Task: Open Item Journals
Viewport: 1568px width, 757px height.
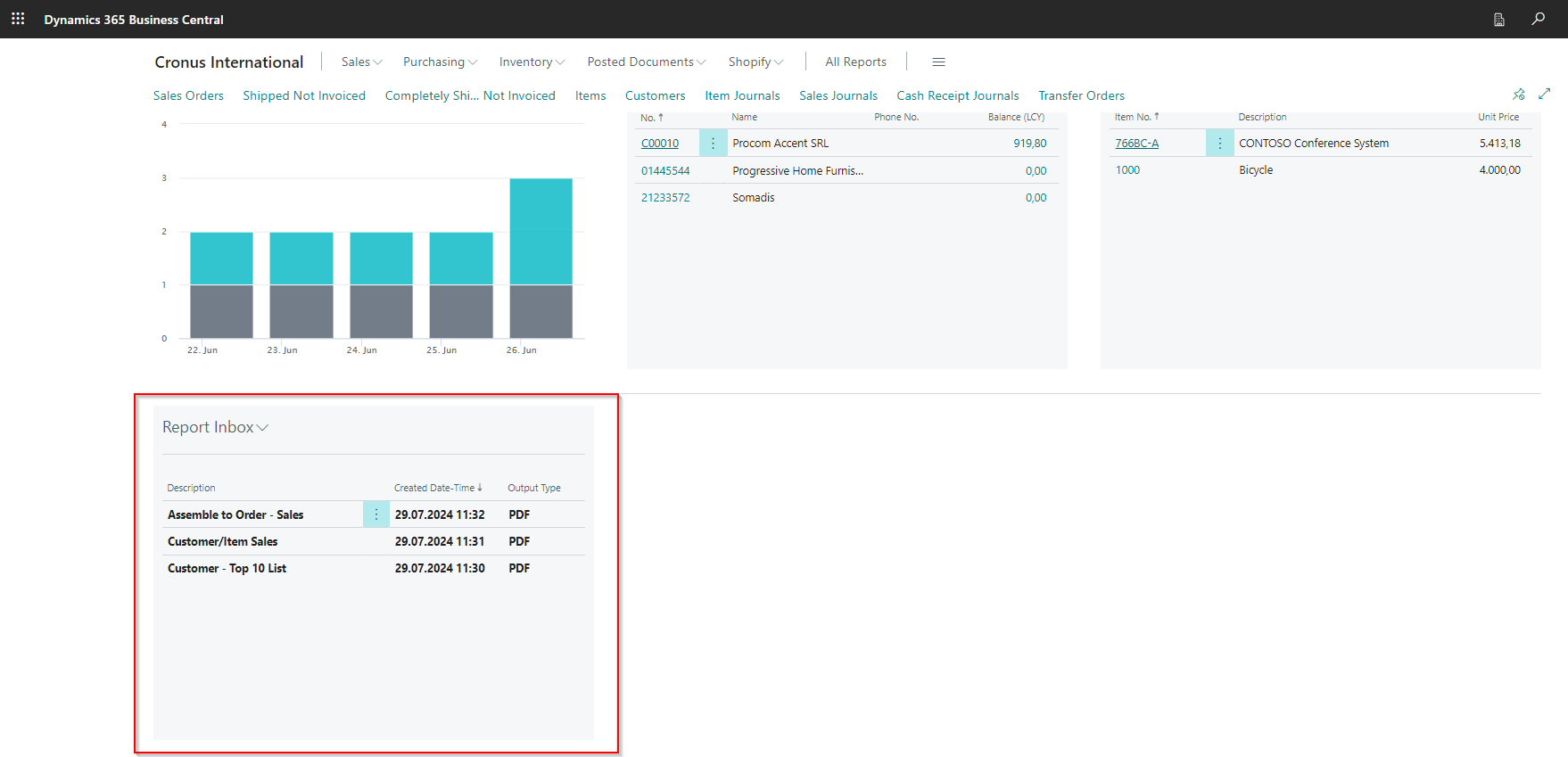Action: coord(742,95)
